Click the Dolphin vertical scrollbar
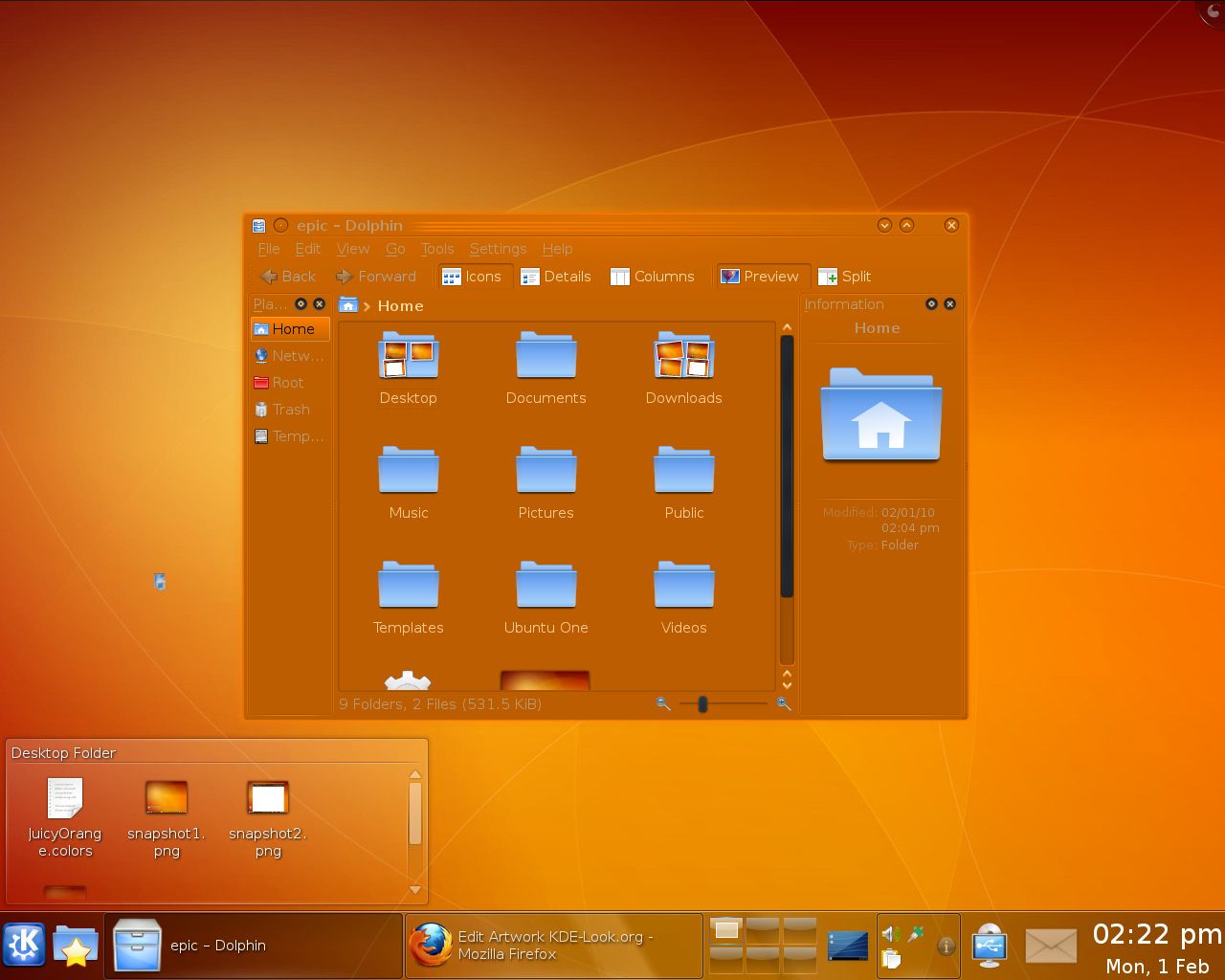The image size is (1225, 980). [x=787, y=467]
